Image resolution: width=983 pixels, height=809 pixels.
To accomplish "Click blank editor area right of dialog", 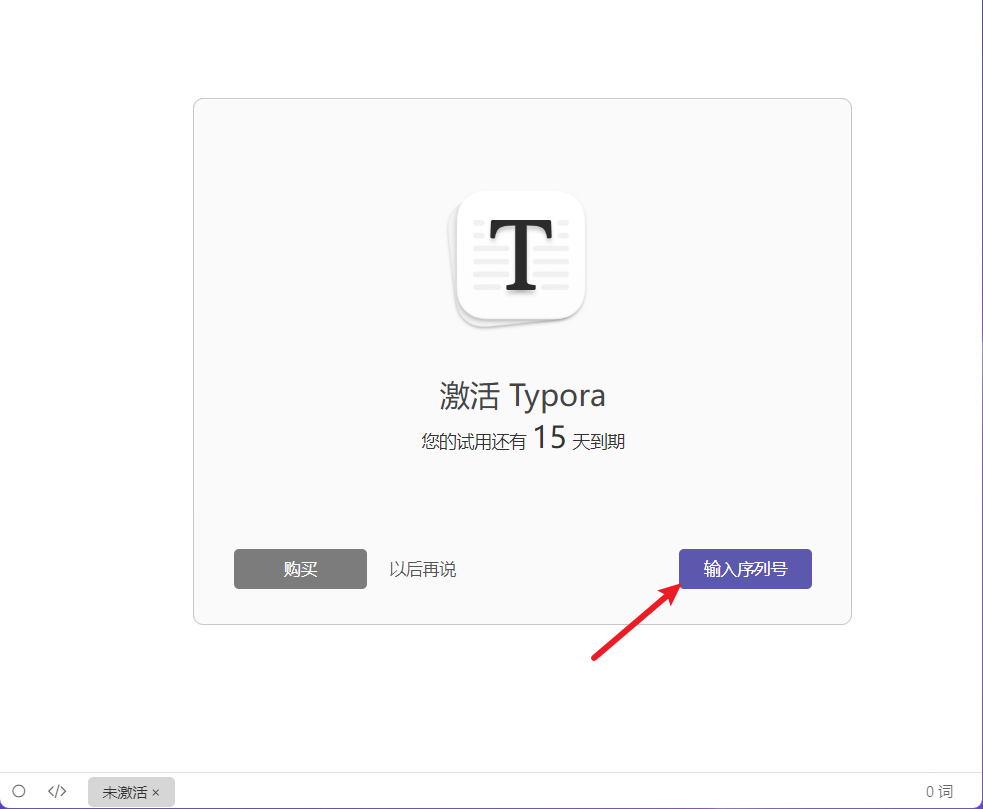I will (x=915, y=360).
